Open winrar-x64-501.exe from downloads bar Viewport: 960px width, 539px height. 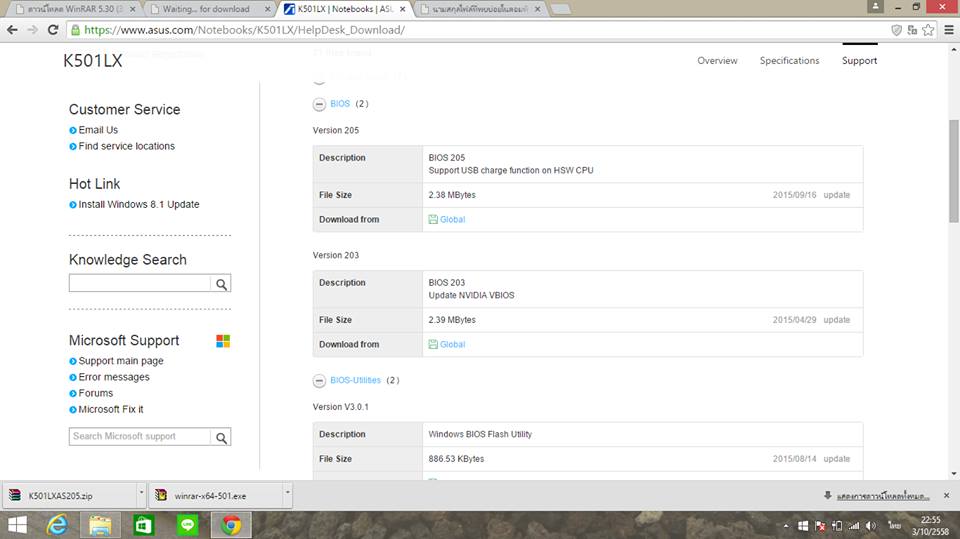(x=217, y=496)
